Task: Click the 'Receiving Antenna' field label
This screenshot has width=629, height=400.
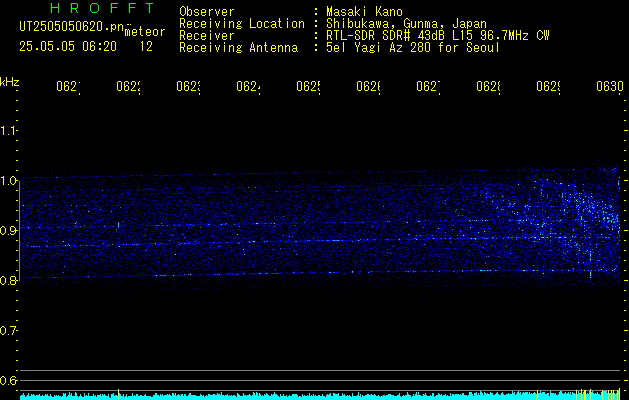Action: [x=239, y=48]
